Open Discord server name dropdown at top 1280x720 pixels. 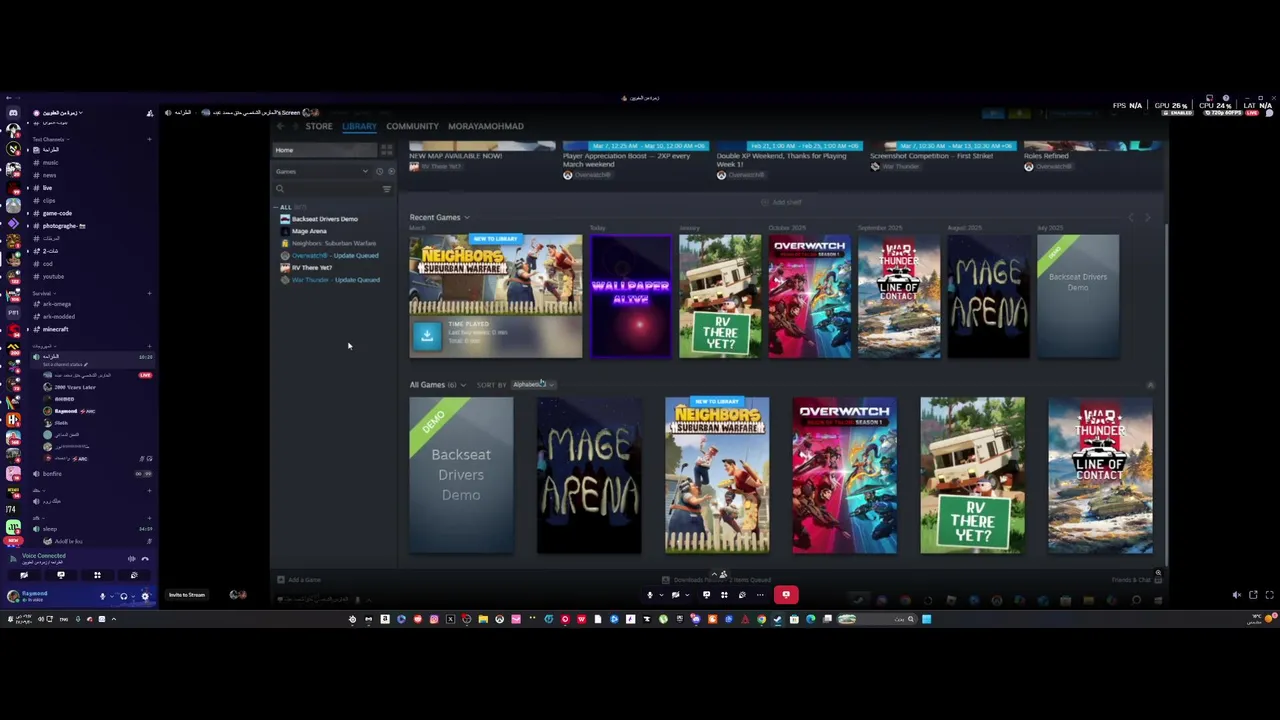tap(62, 113)
